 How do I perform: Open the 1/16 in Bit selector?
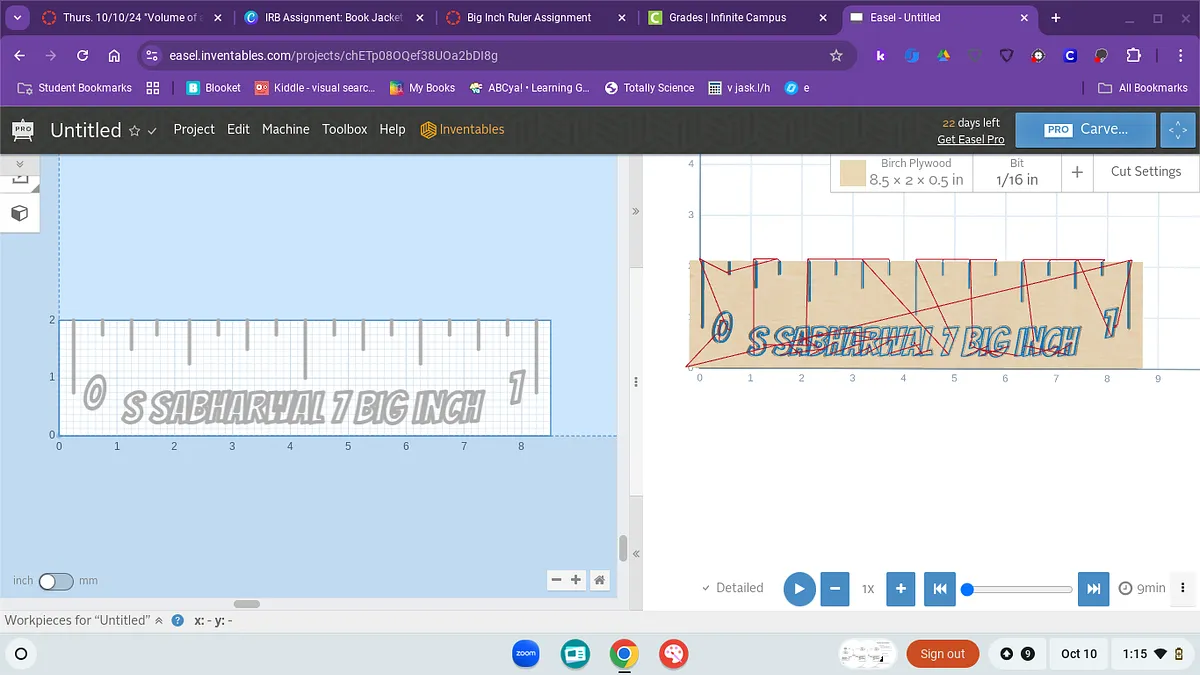pos(1016,172)
